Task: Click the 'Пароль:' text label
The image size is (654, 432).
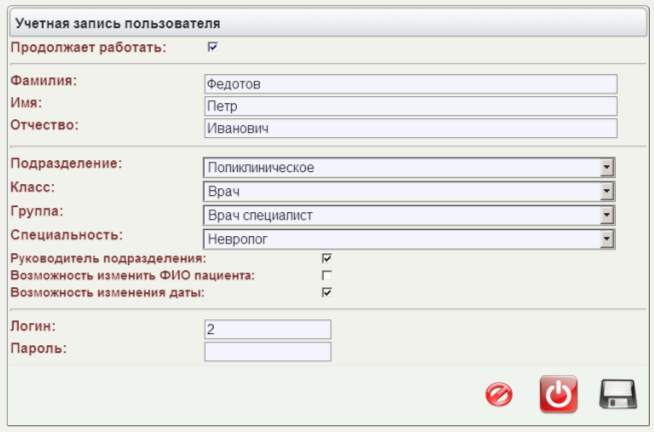Action: click(38, 348)
